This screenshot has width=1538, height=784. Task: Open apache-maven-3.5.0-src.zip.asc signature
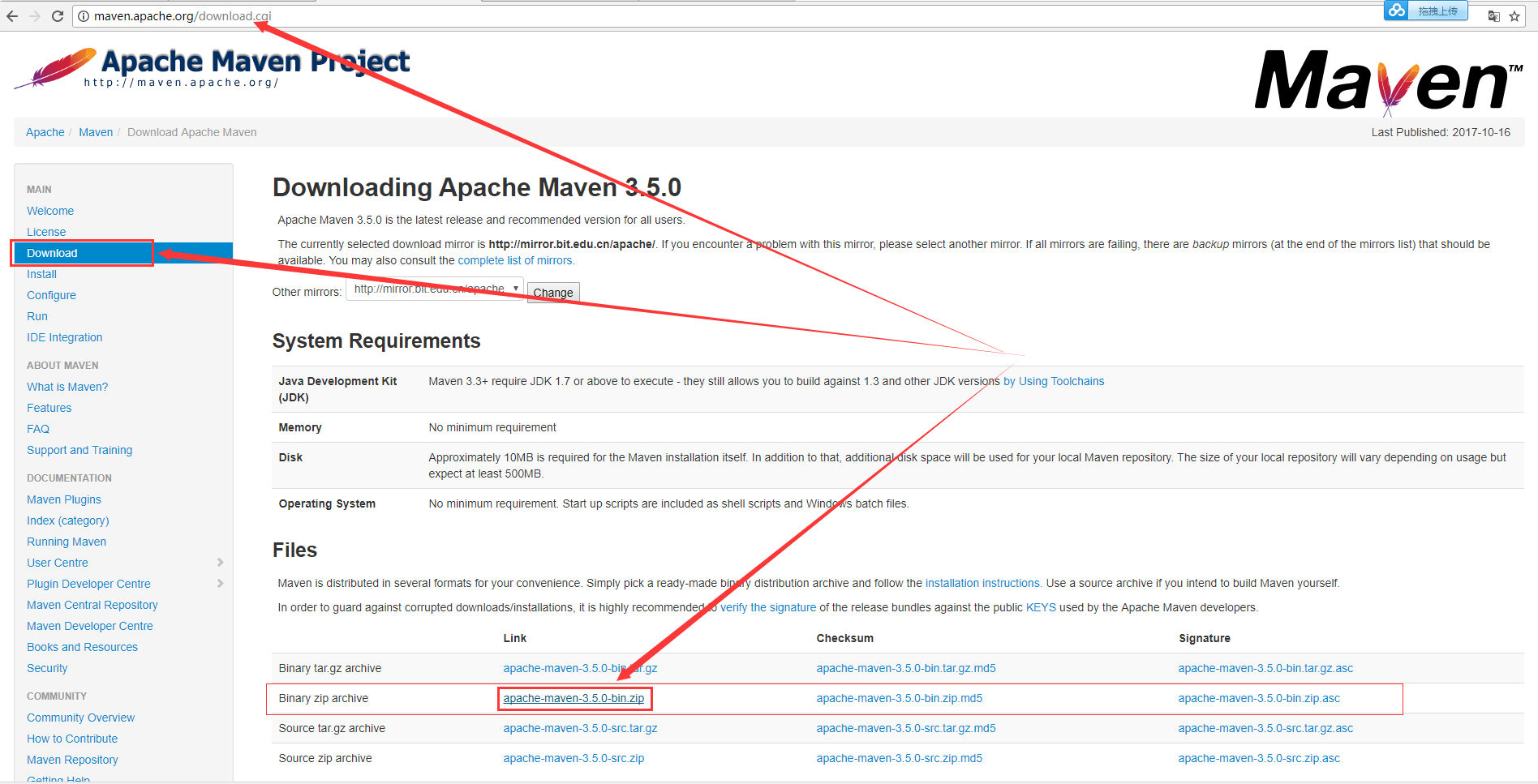[x=1259, y=758]
